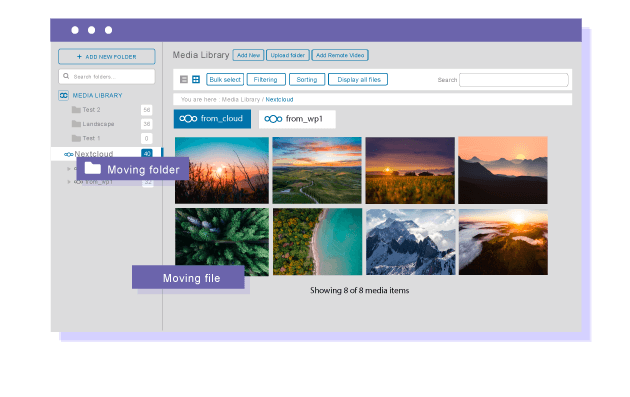Switch to grid view icon
The image size is (630, 397).
click(196, 80)
